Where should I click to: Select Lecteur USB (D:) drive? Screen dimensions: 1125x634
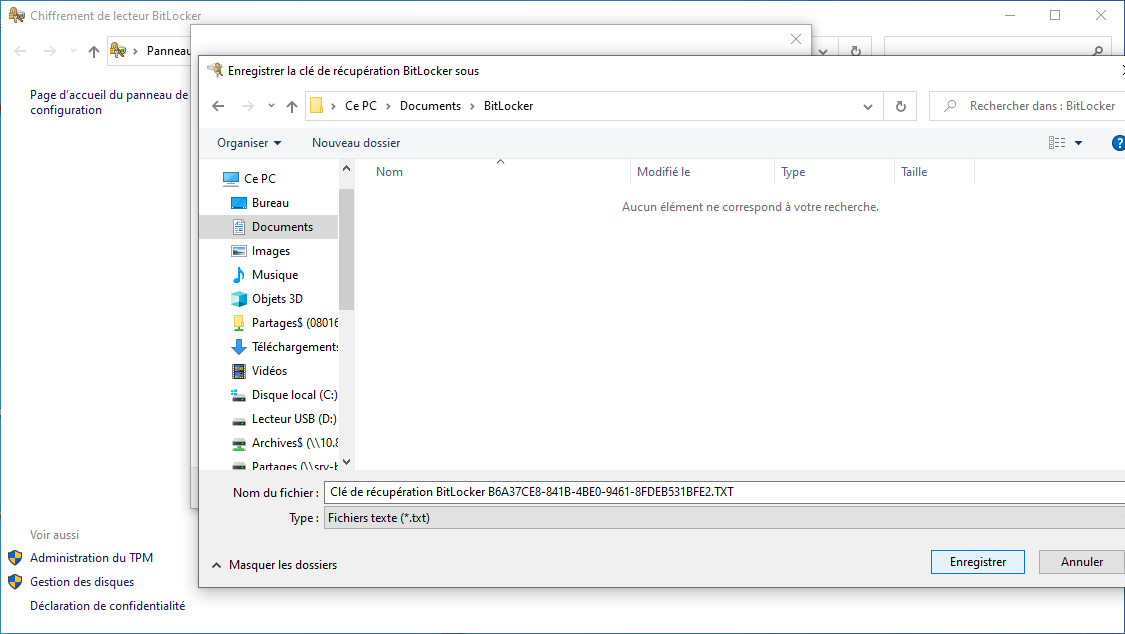pyautogui.click(x=294, y=419)
